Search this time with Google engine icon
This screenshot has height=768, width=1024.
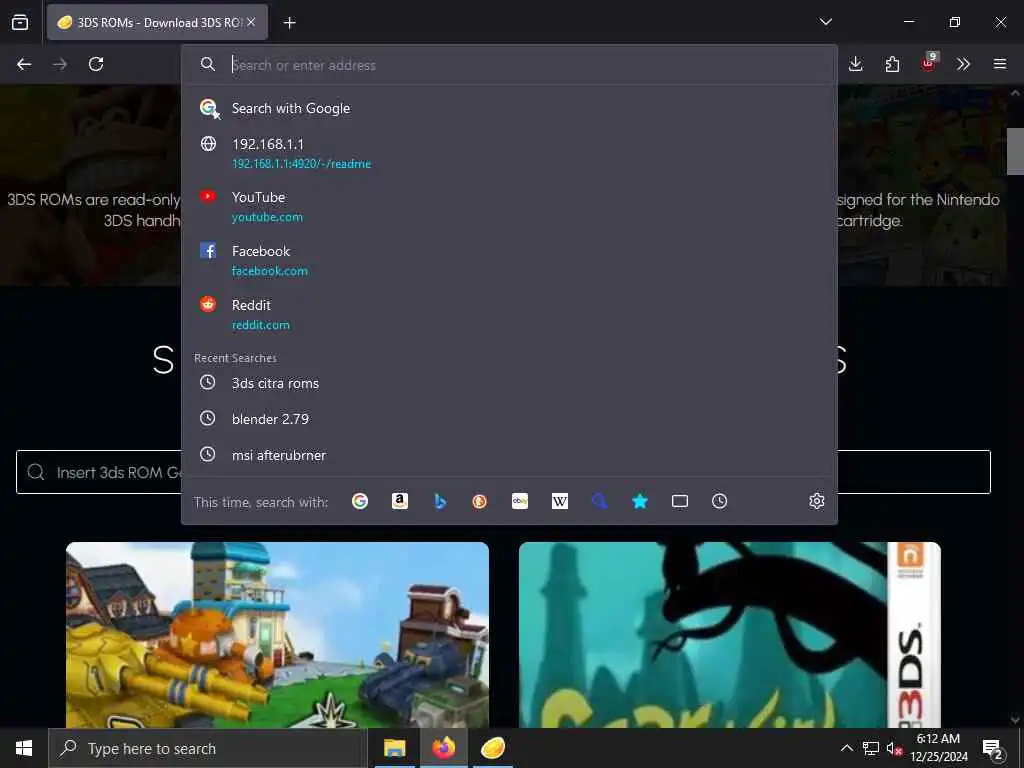[360, 501]
